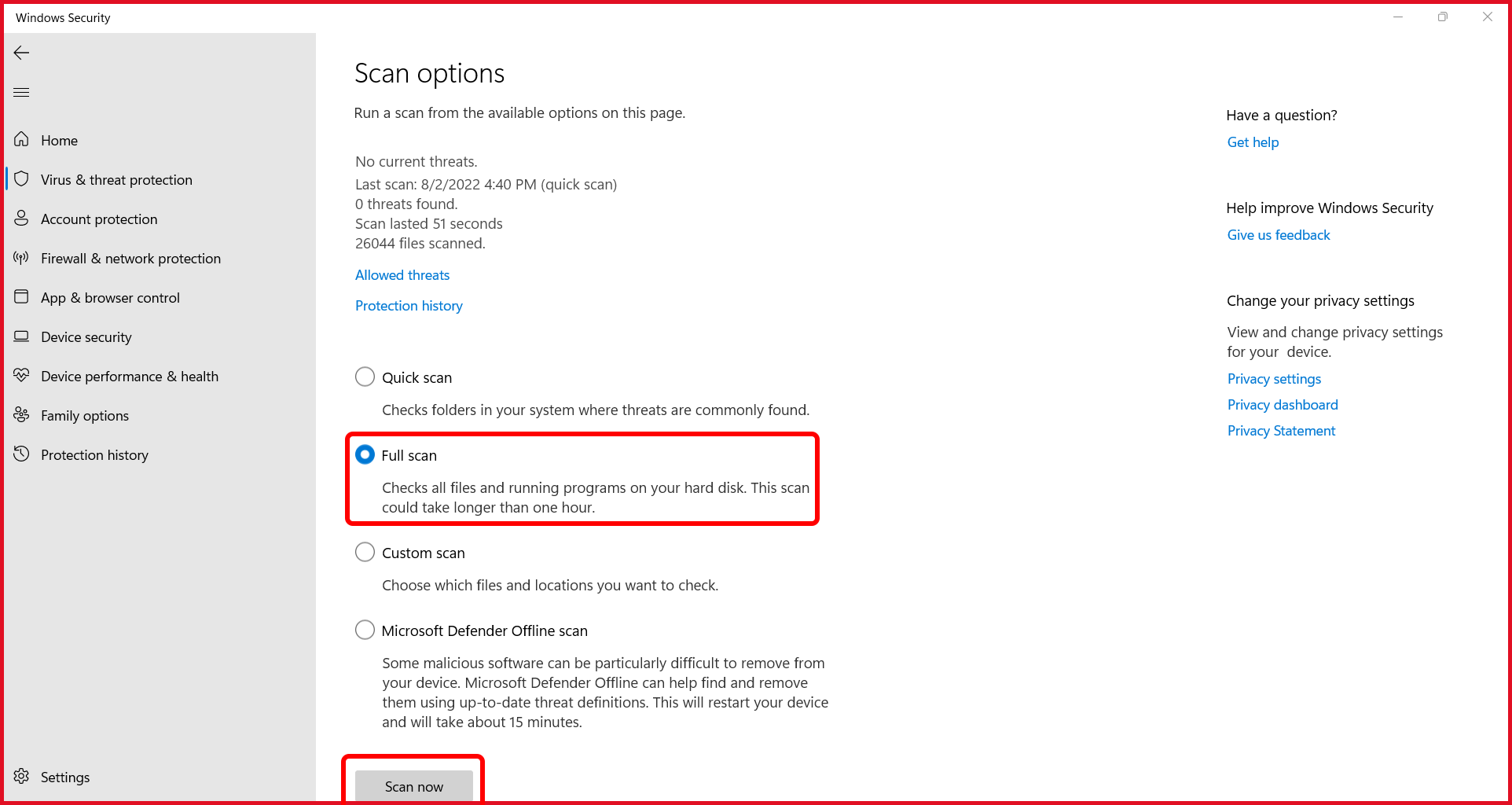Open the Protection history link under scan results
This screenshot has width=1512, height=805.
(409, 306)
